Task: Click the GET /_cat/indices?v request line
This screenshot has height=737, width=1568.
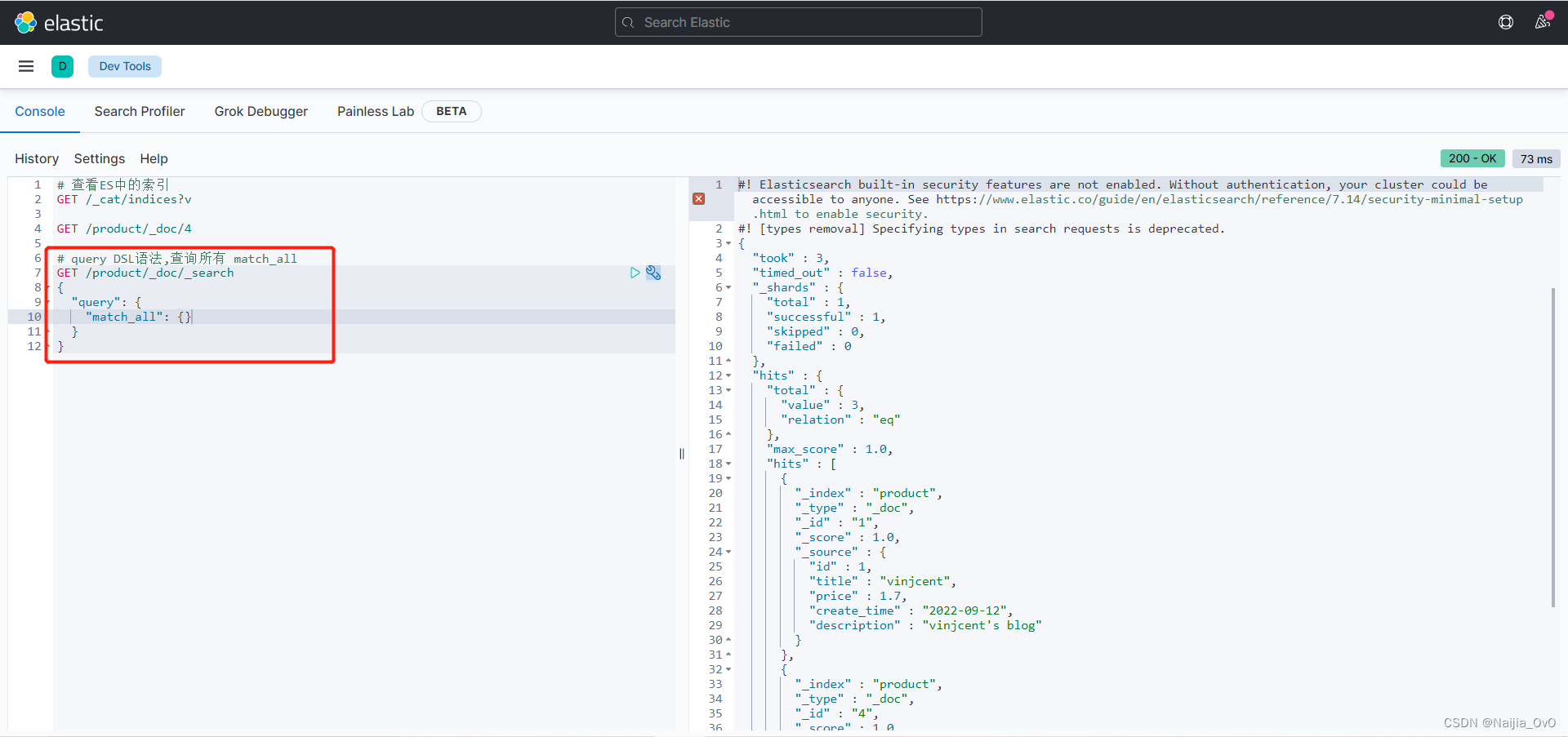Action: coord(124,199)
